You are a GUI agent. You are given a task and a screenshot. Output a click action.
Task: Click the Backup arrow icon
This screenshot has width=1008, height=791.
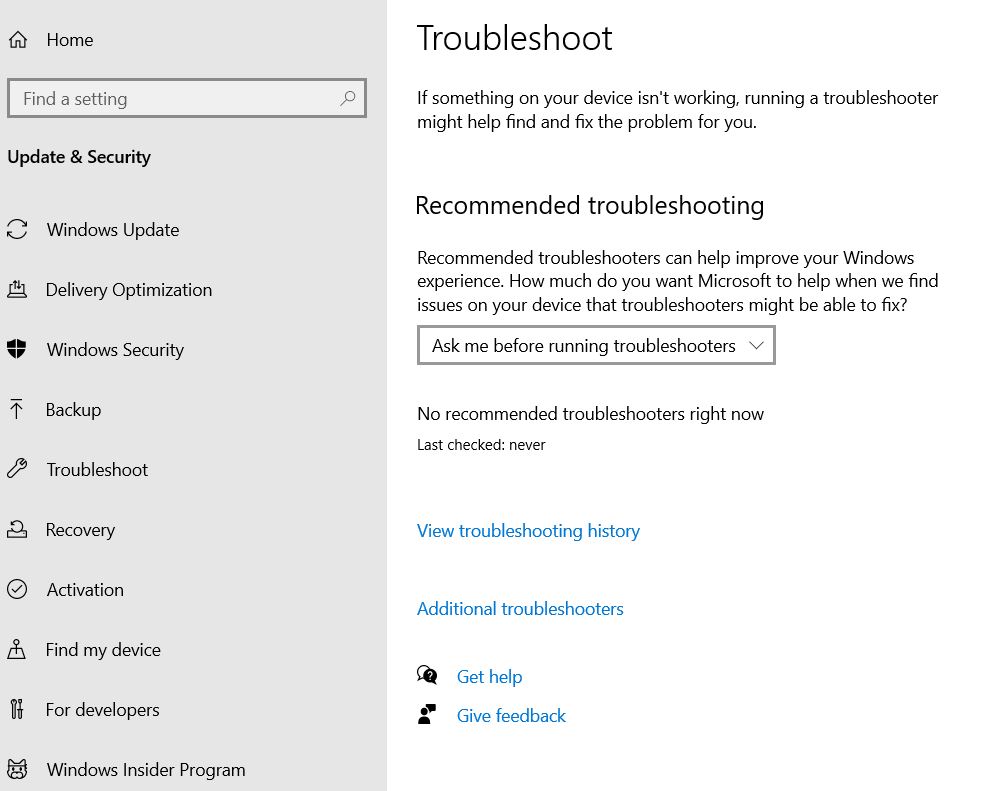17,409
